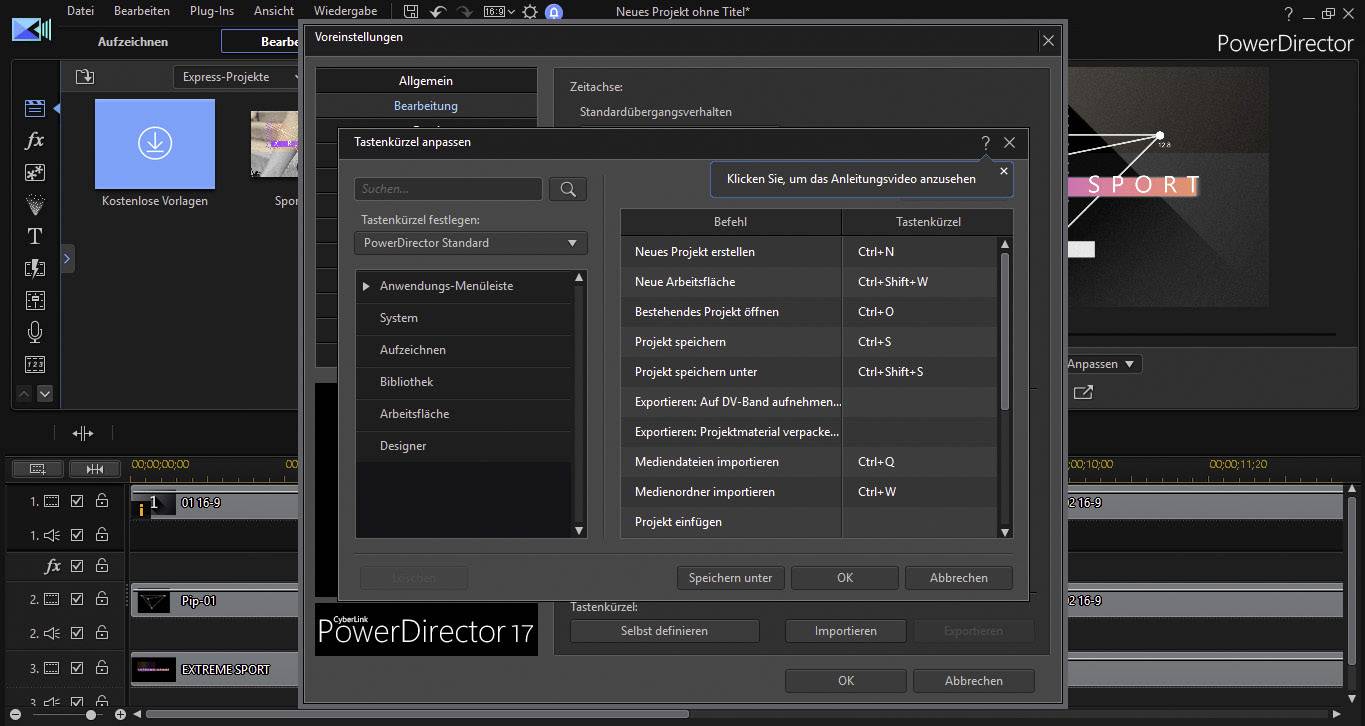
Task: Expand the Anwendungs-Menüleiste tree entry
Action: (x=367, y=286)
